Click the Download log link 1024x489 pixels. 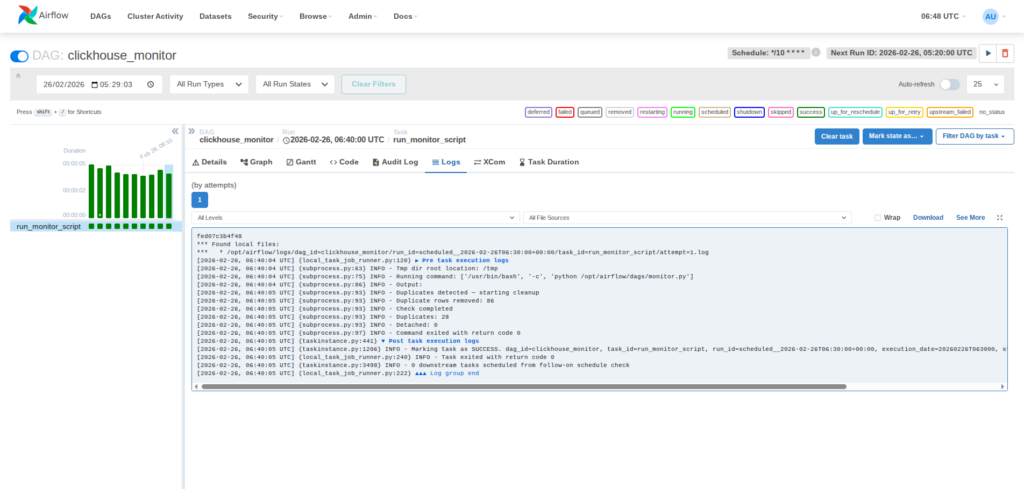pyautogui.click(x=927, y=217)
